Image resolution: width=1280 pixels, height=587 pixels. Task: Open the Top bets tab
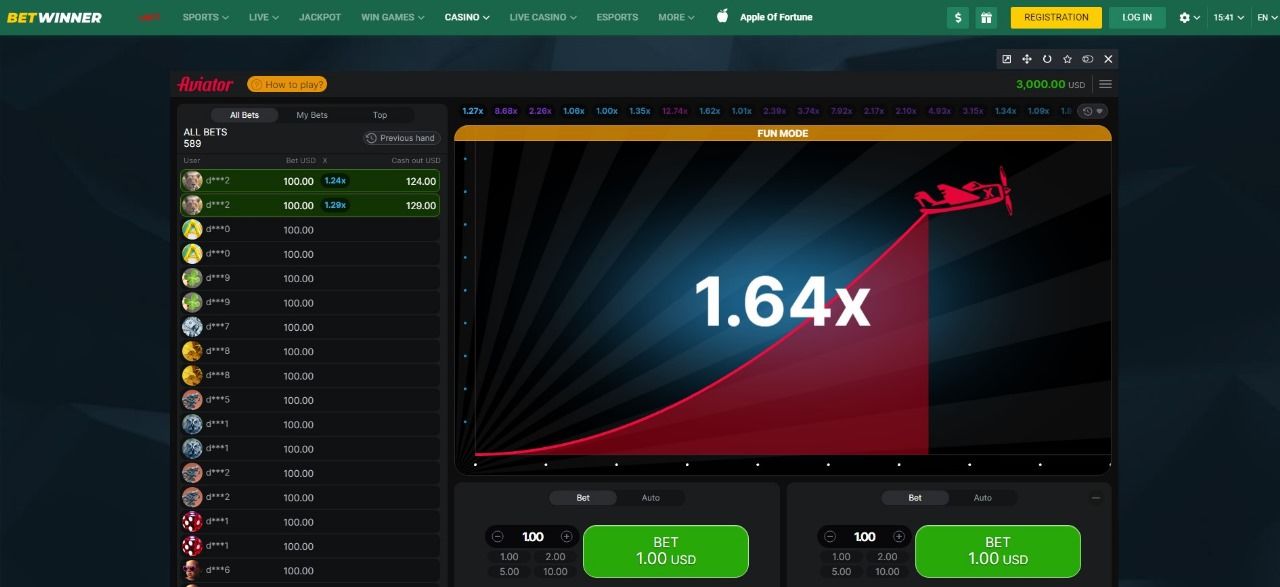tap(380, 115)
